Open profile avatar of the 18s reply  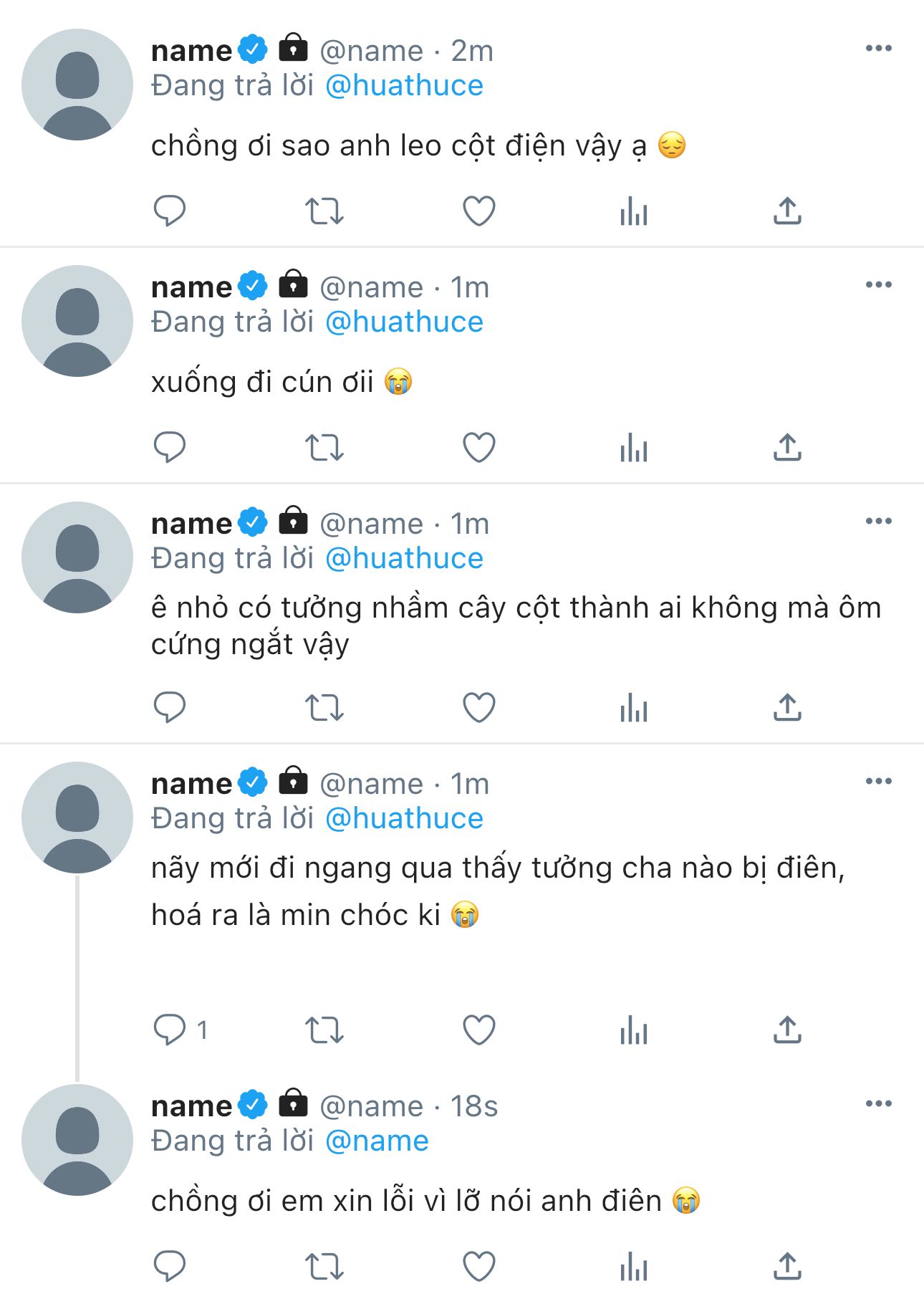77,1140
